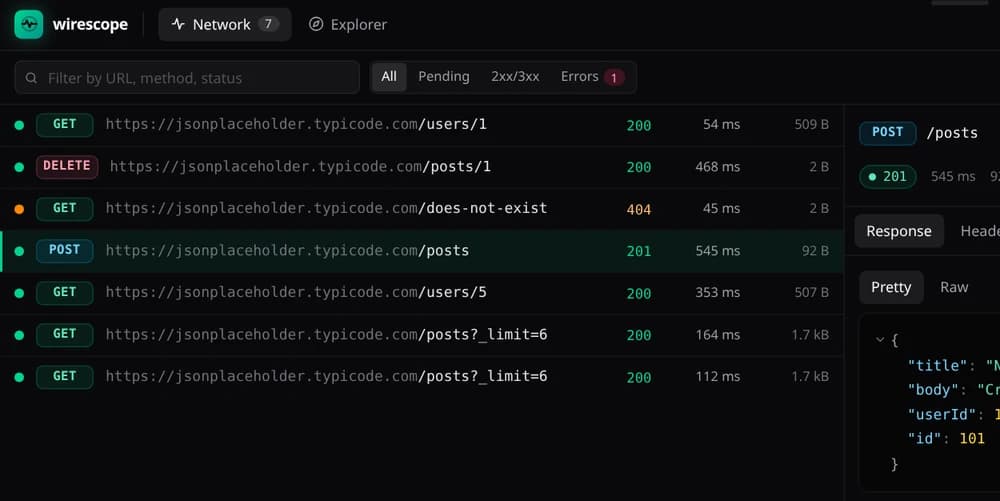The width and height of the screenshot is (1000, 501).
Task: Click the /posts path in detail header
Action: (x=952, y=133)
